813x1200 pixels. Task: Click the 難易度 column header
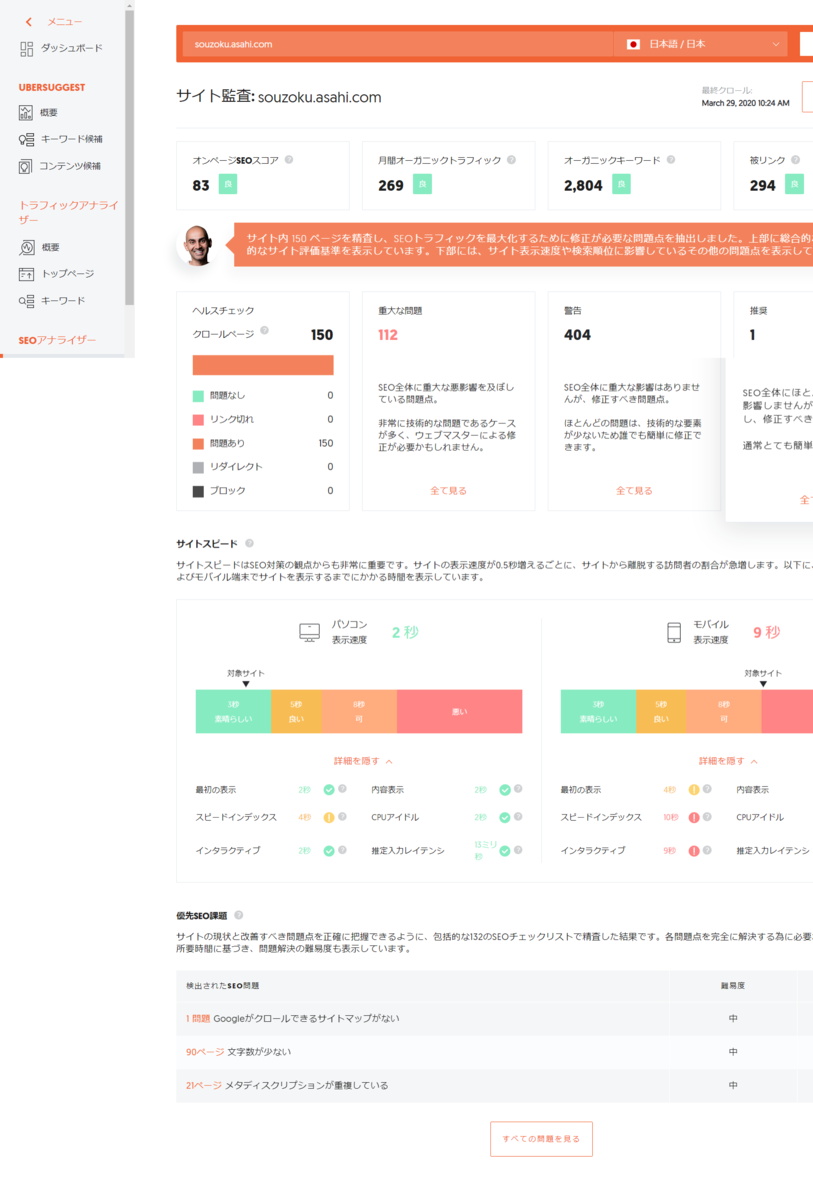coord(733,986)
